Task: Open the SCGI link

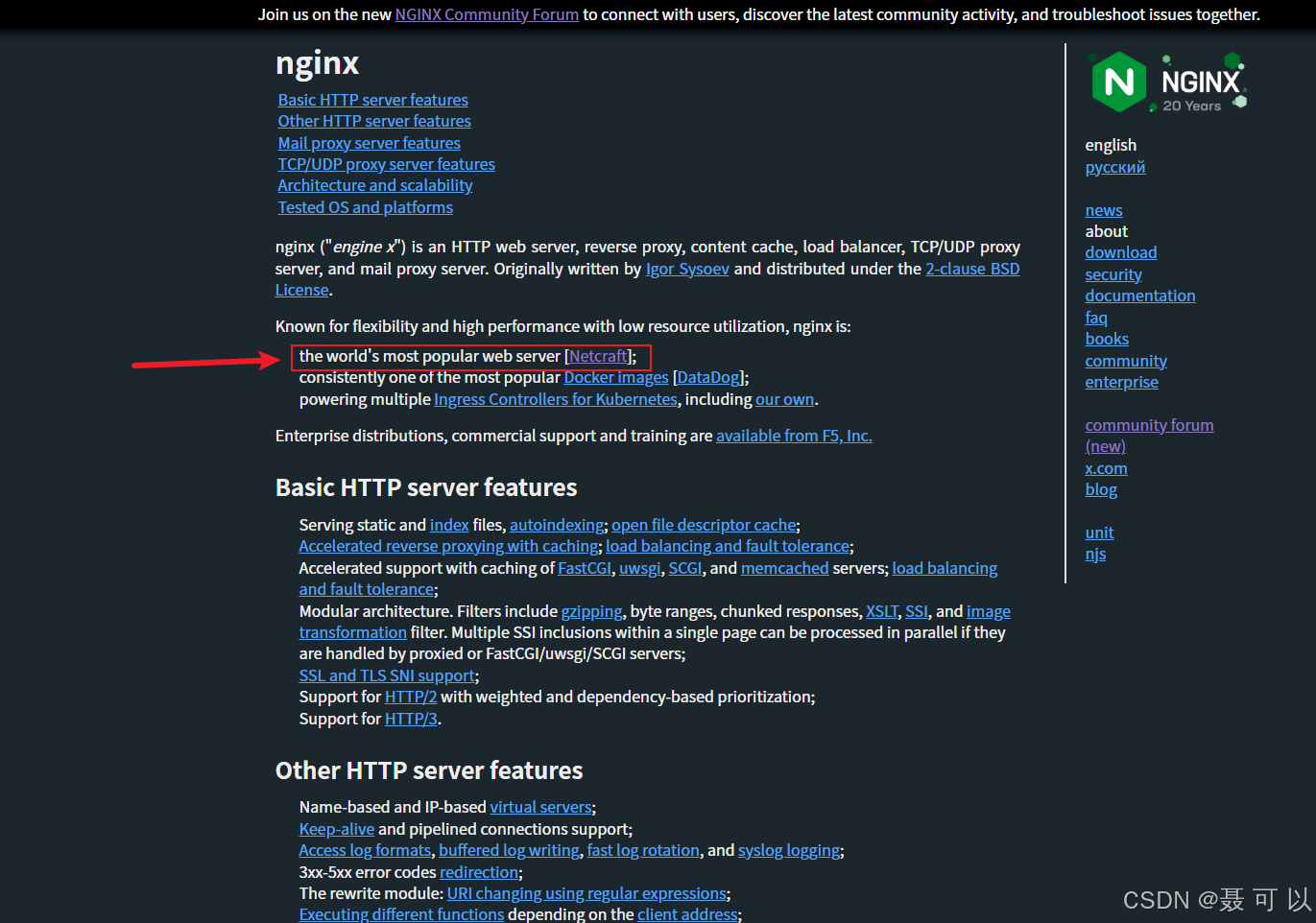Action: [685, 568]
